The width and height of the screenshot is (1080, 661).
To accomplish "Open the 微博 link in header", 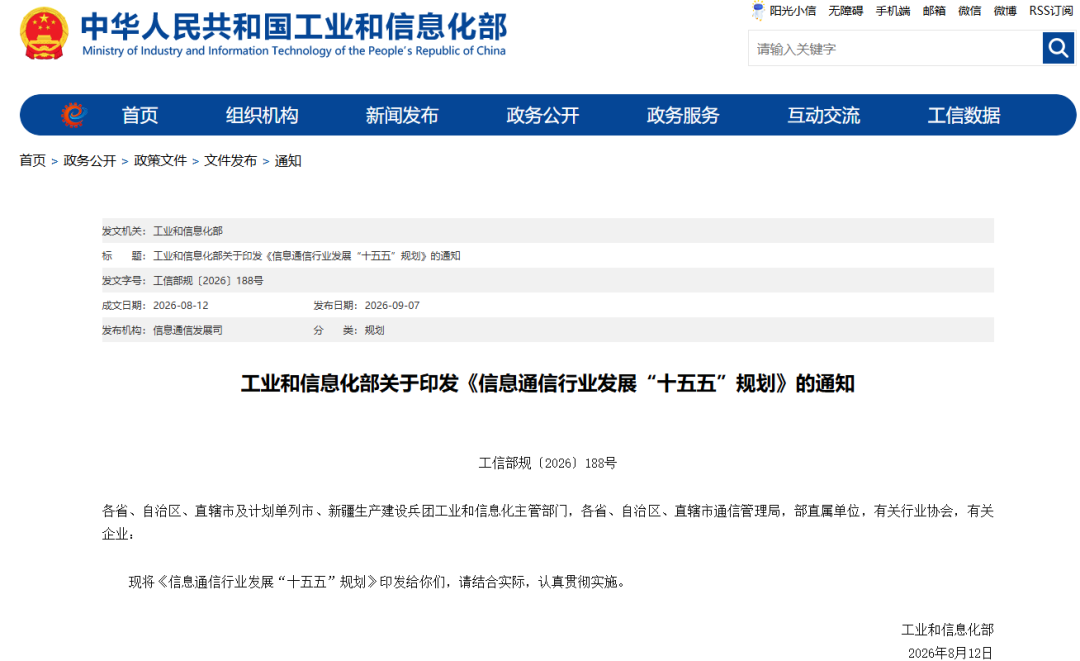I will (1005, 10).
